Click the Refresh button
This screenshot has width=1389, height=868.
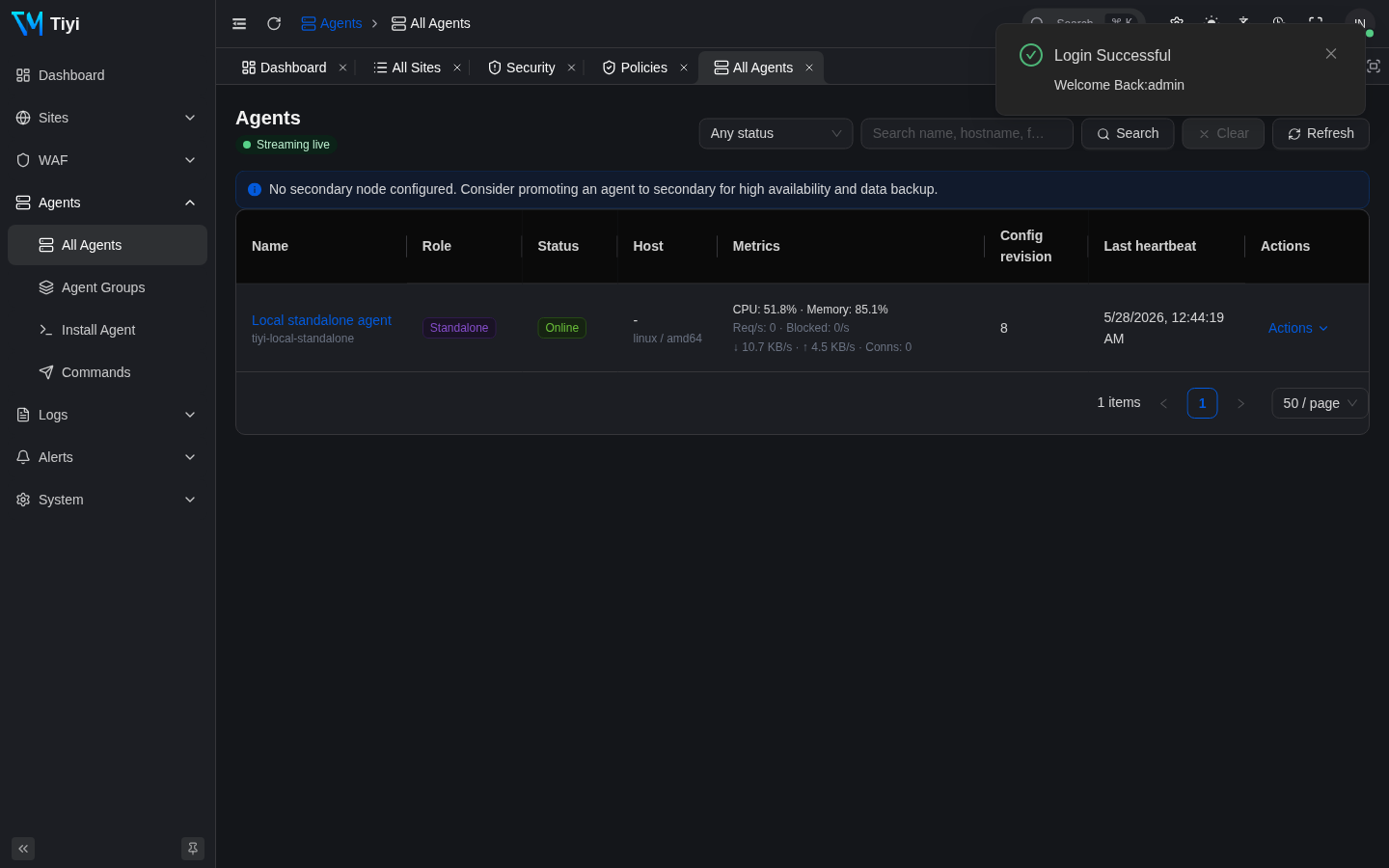coord(1321,133)
